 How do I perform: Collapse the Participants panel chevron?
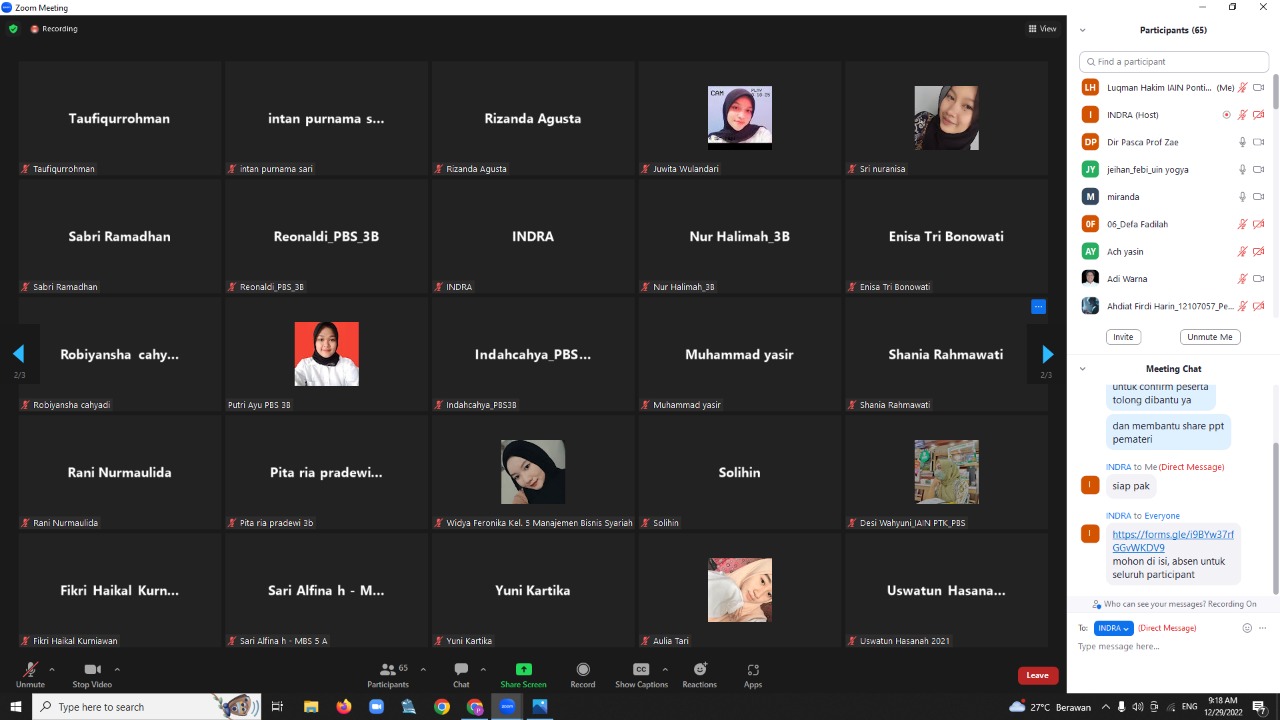click(x=1082, y=30)
